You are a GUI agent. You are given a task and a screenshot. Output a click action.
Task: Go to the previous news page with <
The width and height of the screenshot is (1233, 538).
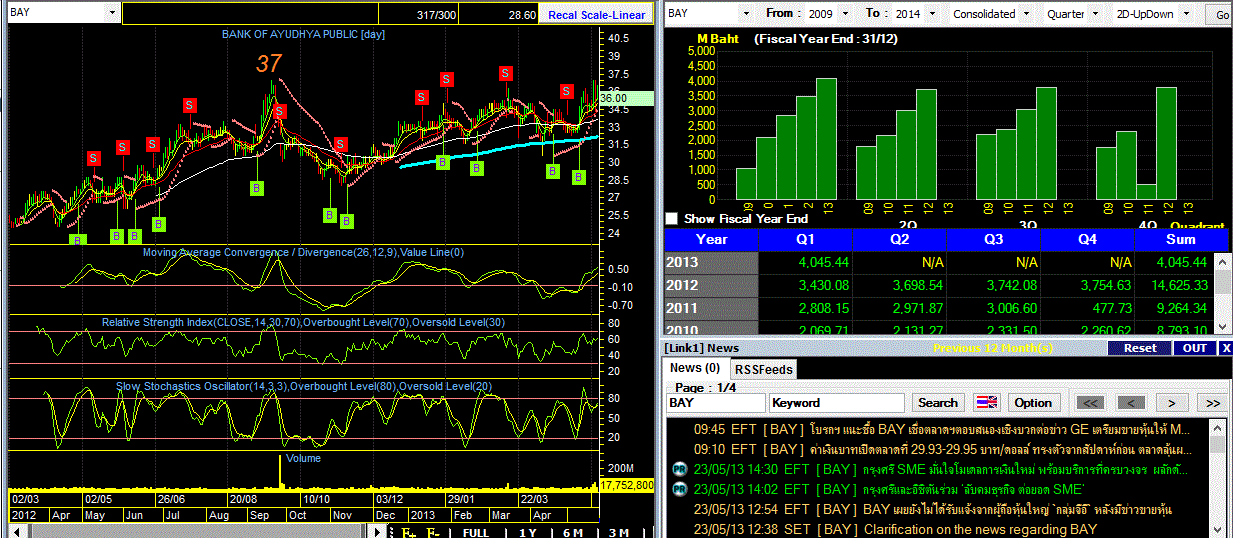coord(1131,403)
